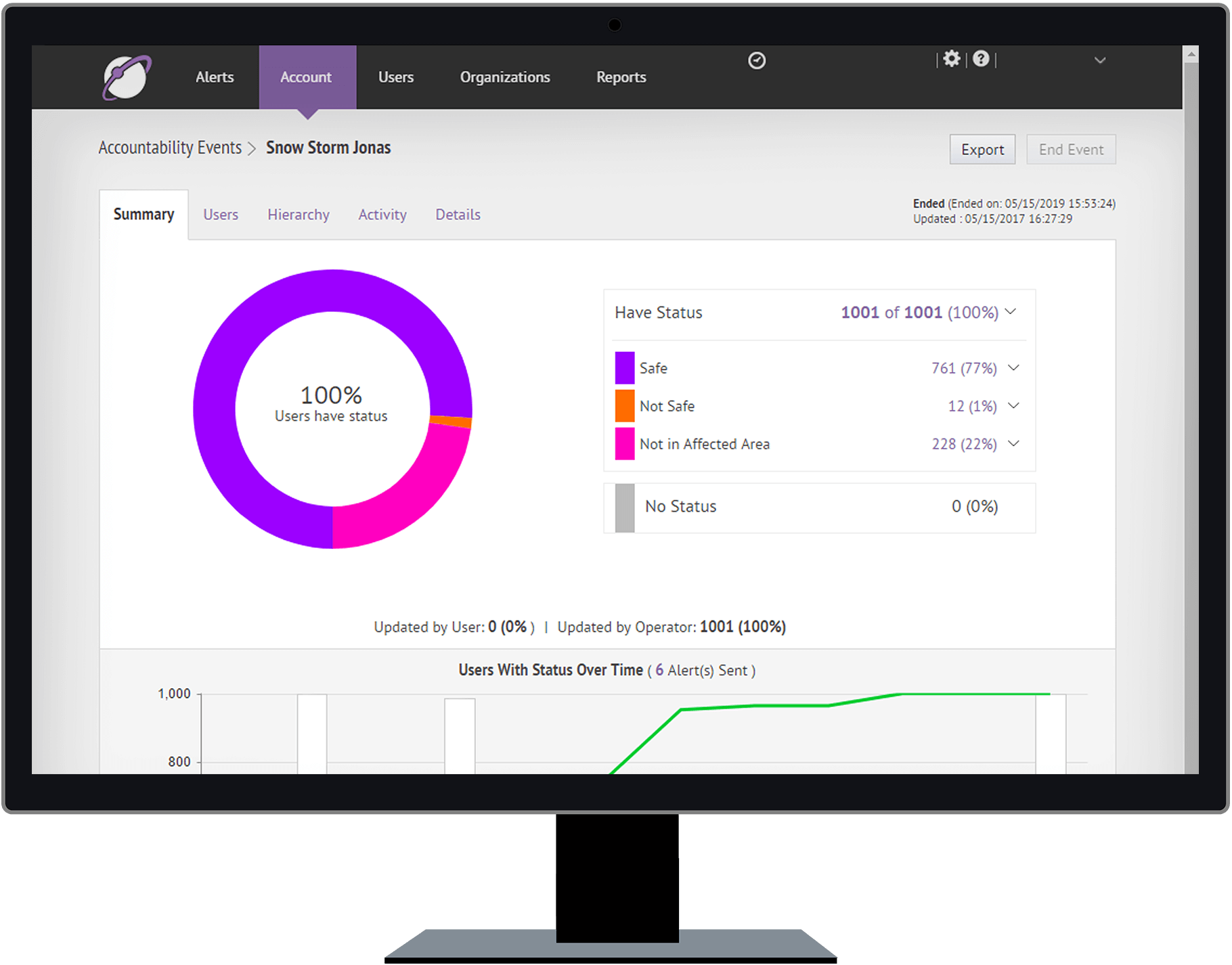Click the purple Safe color swatch
This screenshot has width=1232, height=965.
[624, 368]
